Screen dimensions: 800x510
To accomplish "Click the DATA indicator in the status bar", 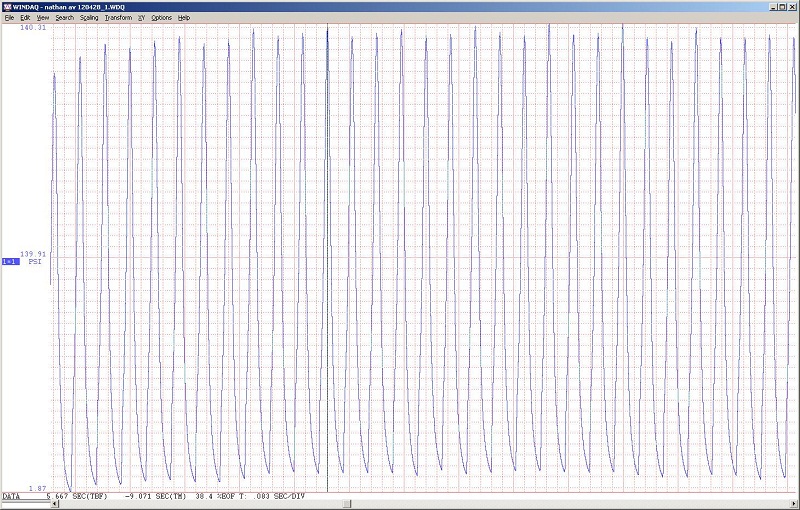I will pos(11,497).
